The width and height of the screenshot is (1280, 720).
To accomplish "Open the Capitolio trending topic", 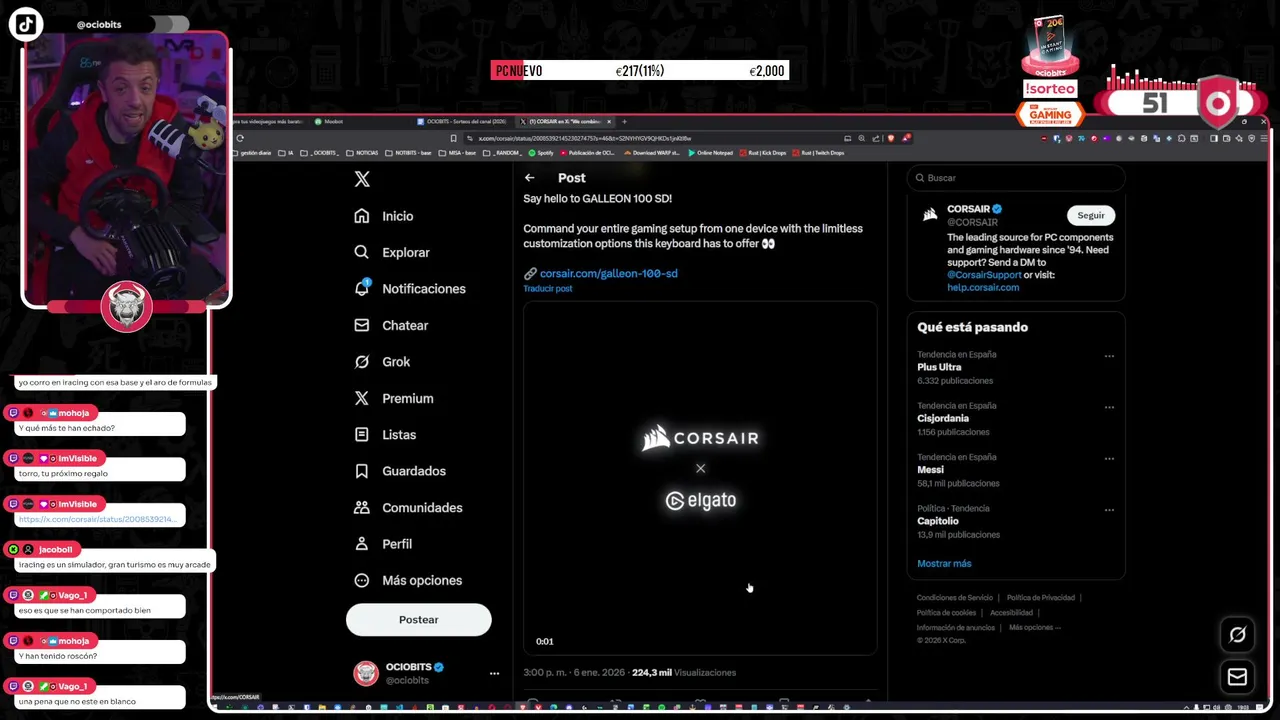I will coord(938,521).
